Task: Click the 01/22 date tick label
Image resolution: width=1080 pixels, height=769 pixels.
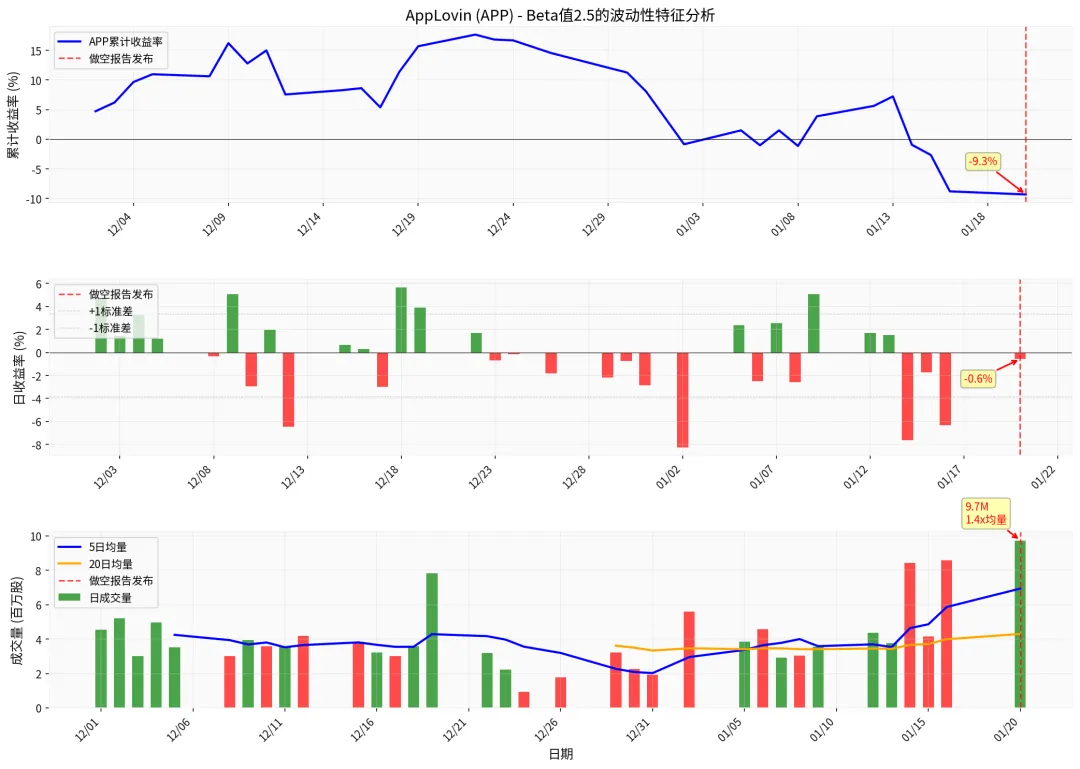Action: 1043,478
